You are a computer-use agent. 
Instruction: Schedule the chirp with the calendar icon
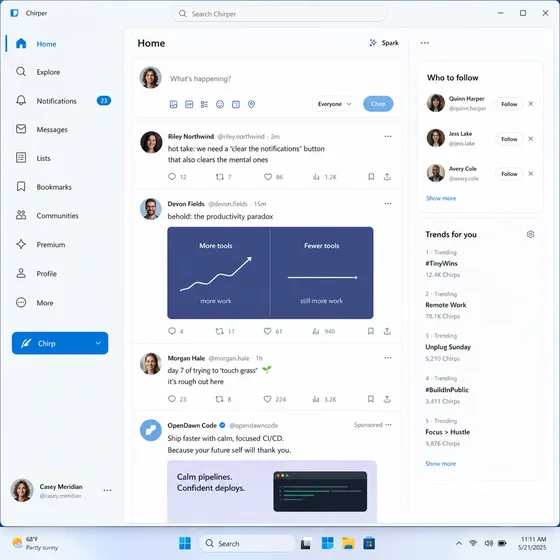pyautogui.click(x=236, y=104)
